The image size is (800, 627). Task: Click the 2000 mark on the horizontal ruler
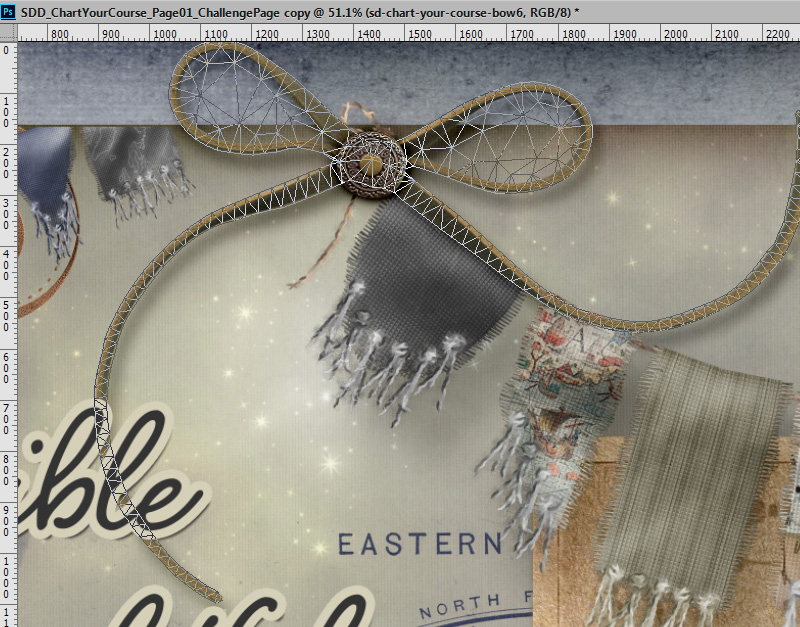(675, 34)
